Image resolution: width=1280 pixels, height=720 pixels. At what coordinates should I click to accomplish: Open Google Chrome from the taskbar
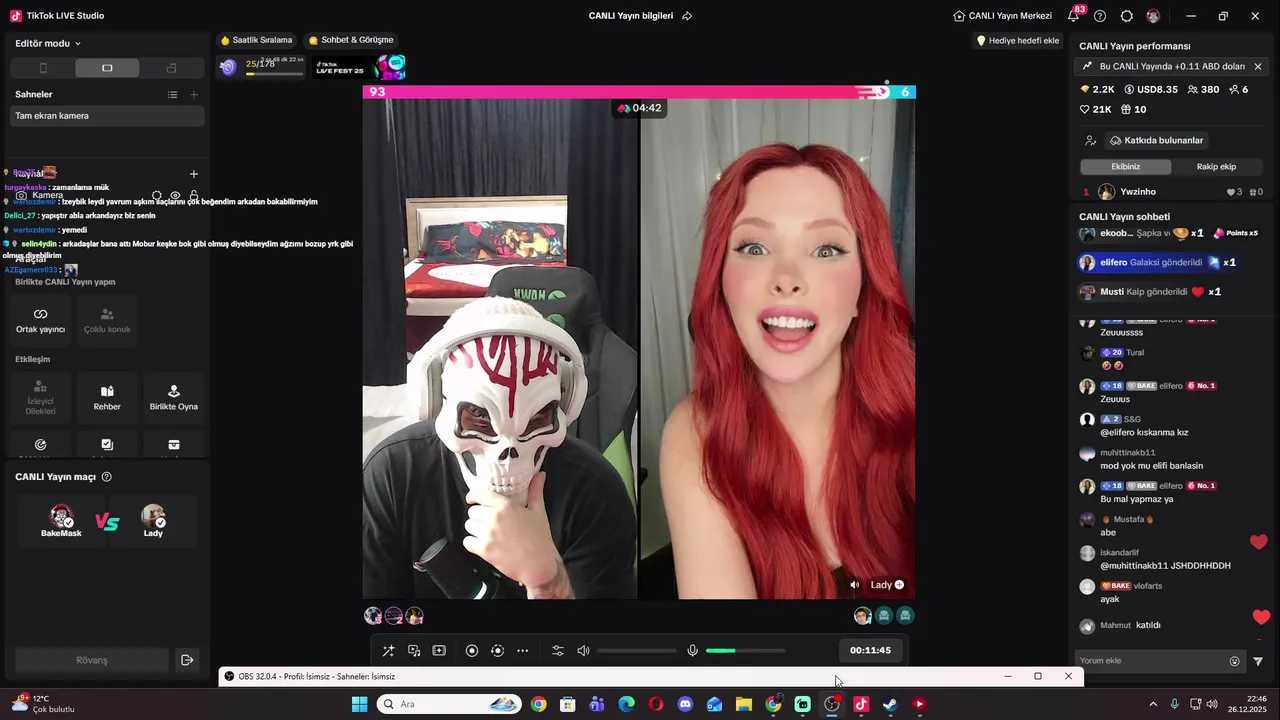538,704
